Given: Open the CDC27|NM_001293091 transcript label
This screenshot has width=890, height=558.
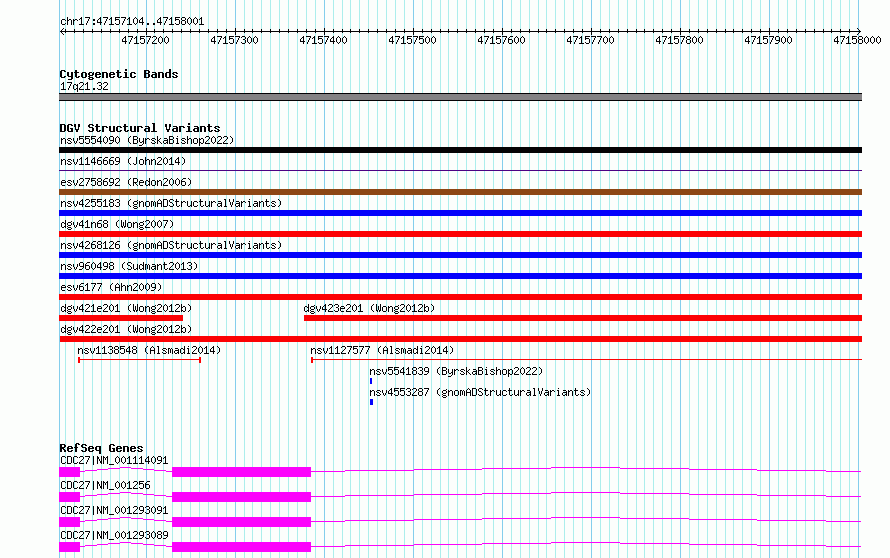Looking at the screenshot, I should click(x=114, y=510).
